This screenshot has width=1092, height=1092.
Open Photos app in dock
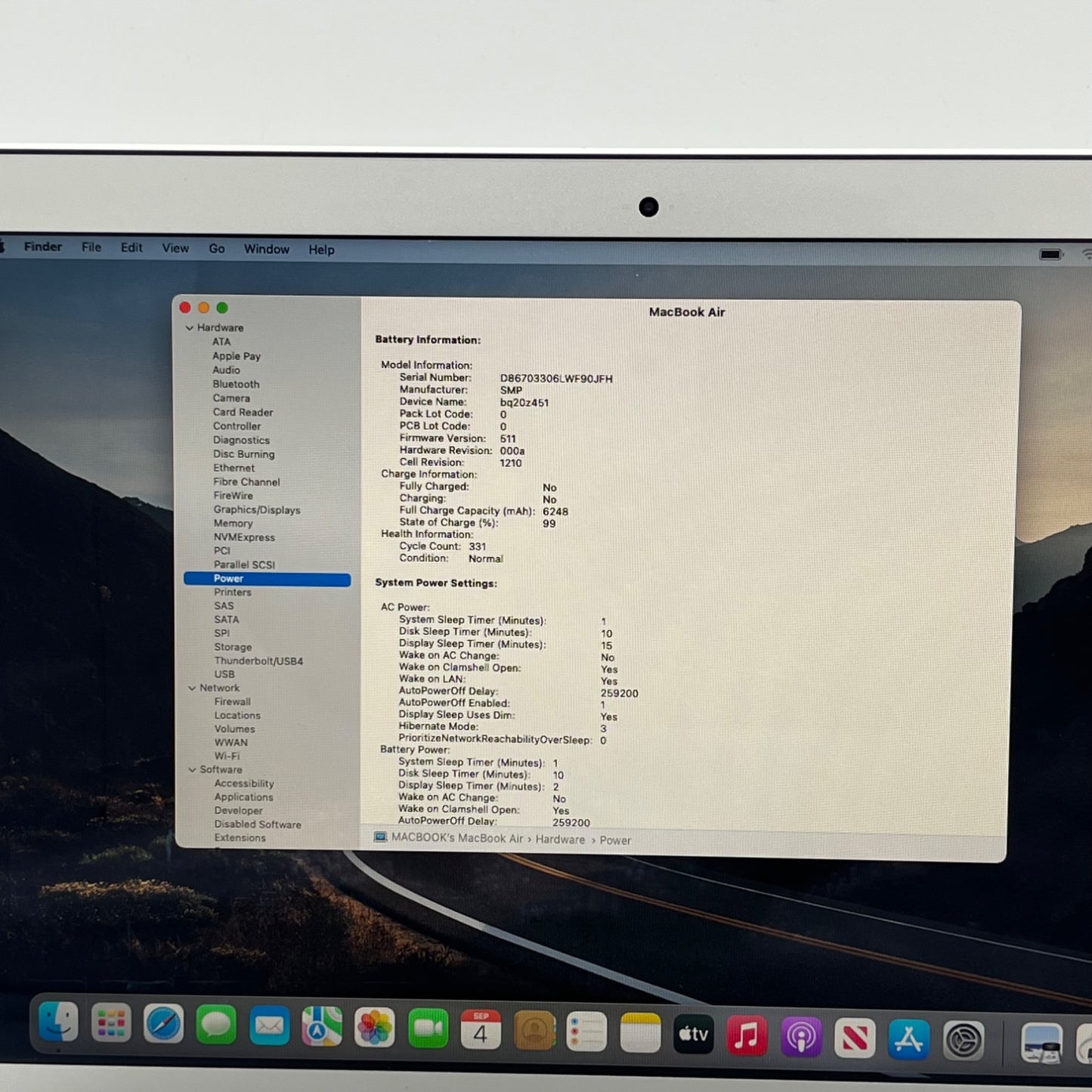click(375, 1028)
